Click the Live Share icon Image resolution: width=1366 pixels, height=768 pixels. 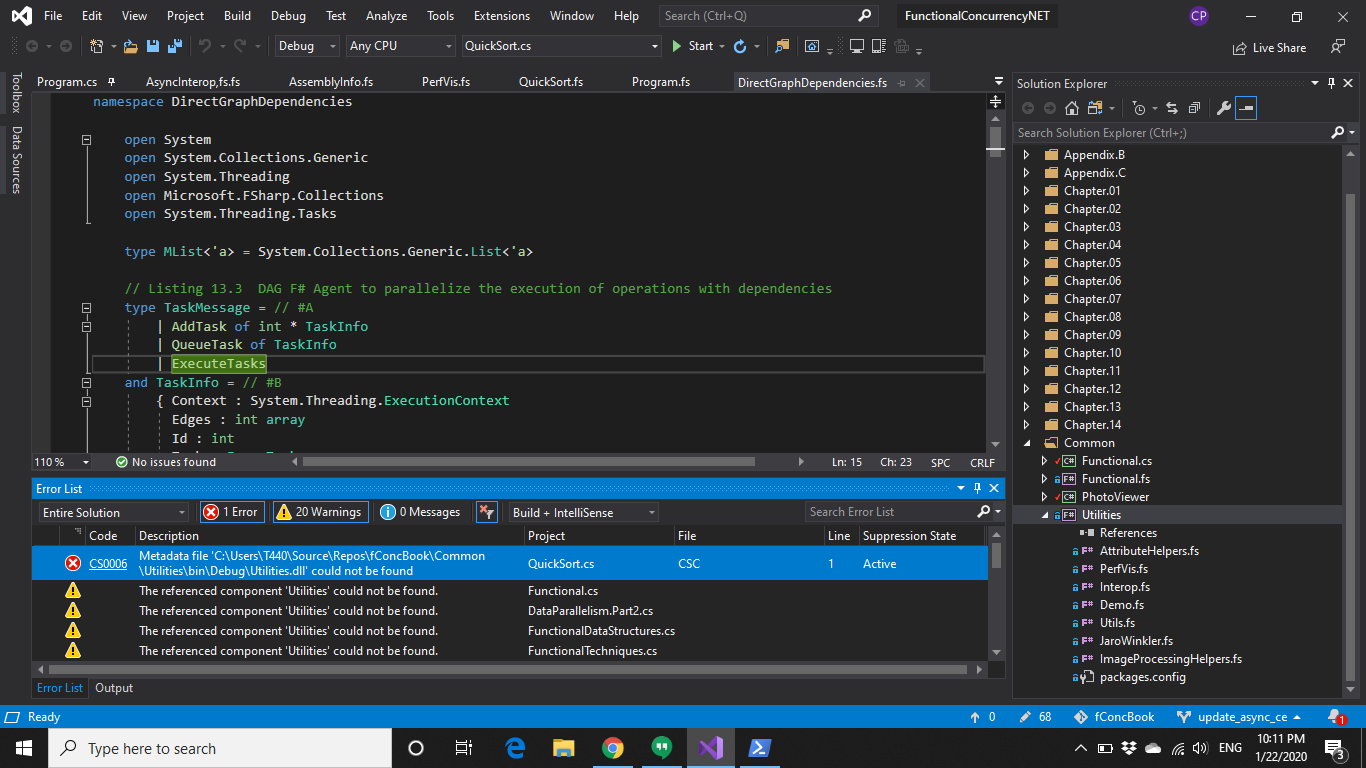pyautogui.click(x=1269, y=47)
